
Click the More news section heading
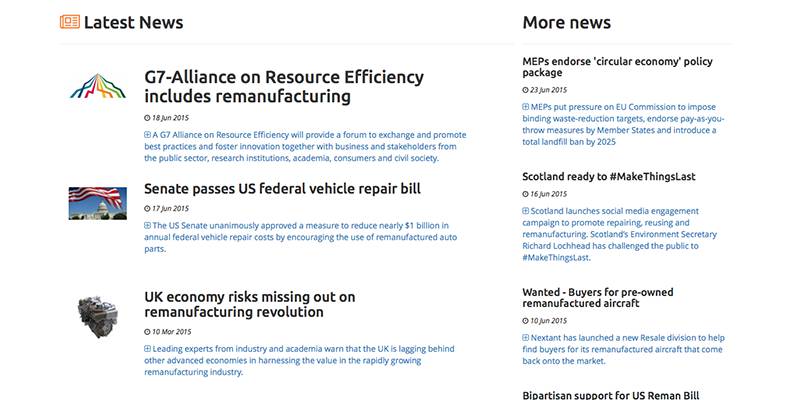pyautogui.click(x=566, y=22)
